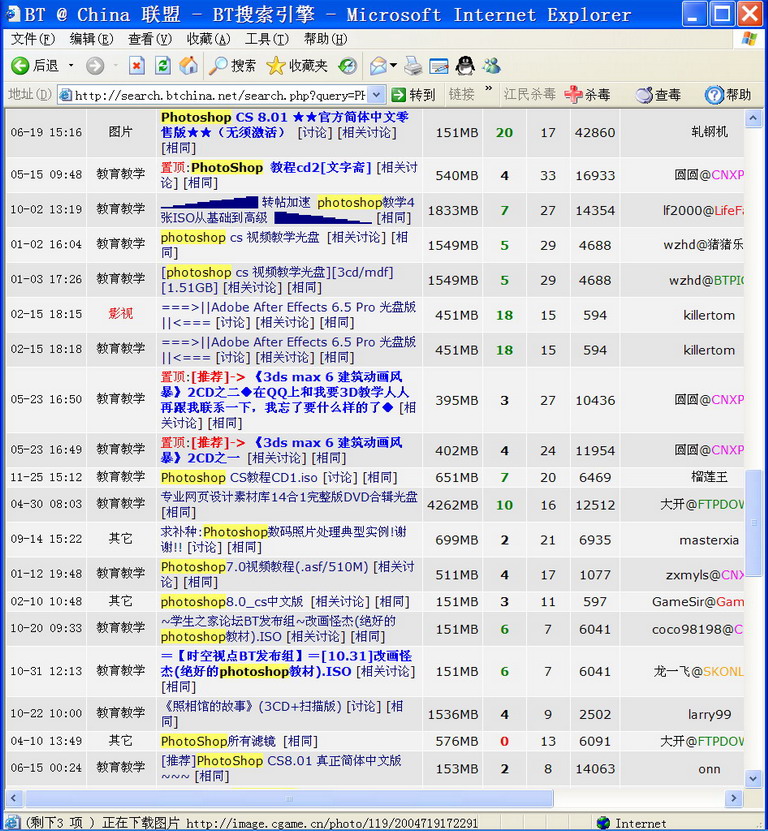
Task: Refresh the page with the green arrows icon
Action: pos(163,66)
